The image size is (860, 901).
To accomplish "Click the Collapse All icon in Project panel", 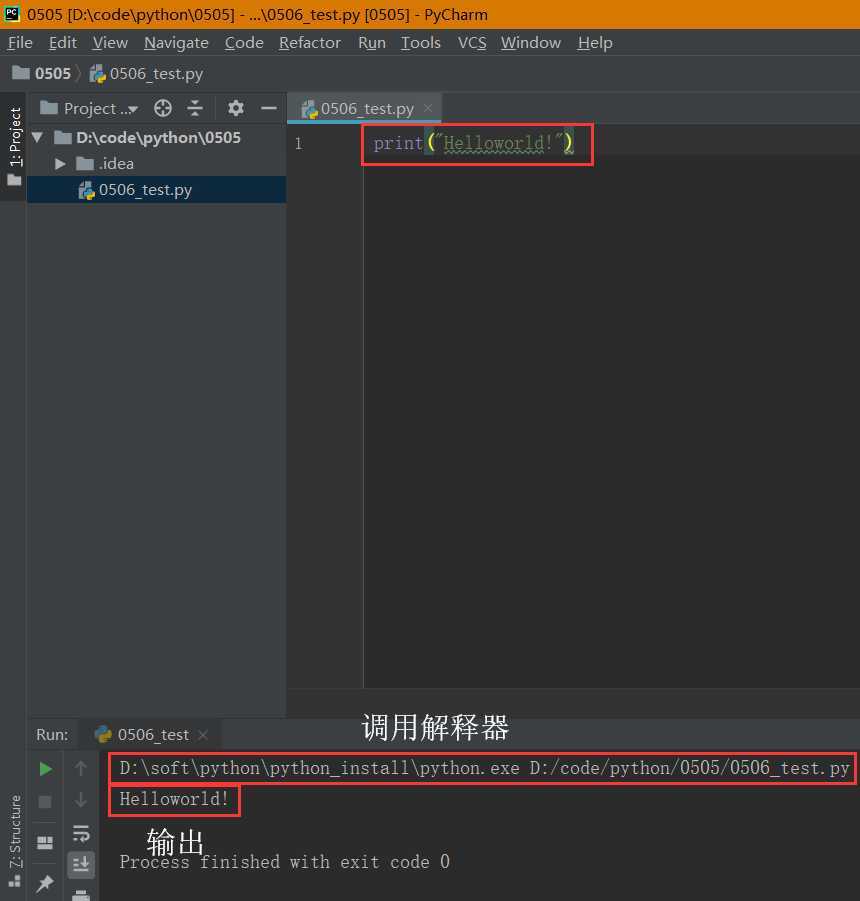I will tap(195, 108).
